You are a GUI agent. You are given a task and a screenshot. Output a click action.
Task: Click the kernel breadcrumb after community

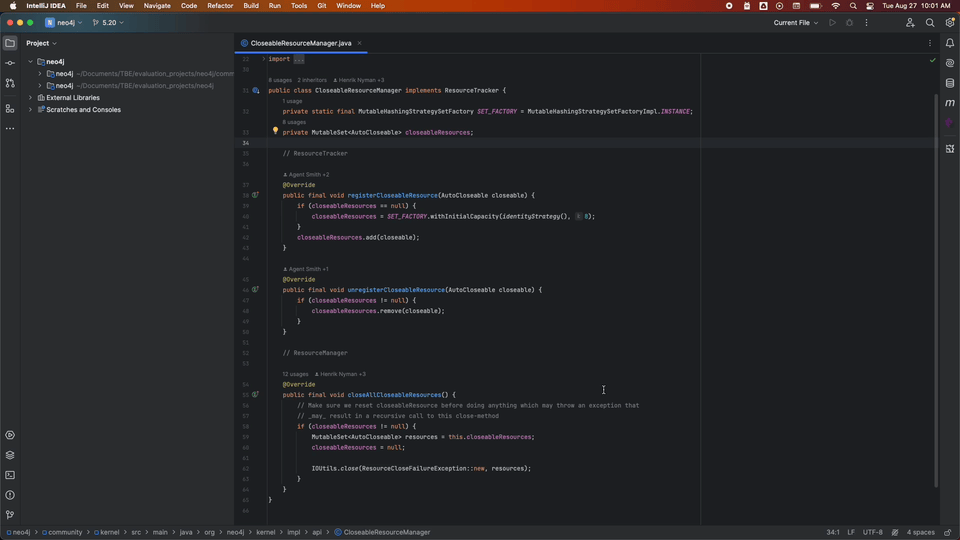(109, 532)
